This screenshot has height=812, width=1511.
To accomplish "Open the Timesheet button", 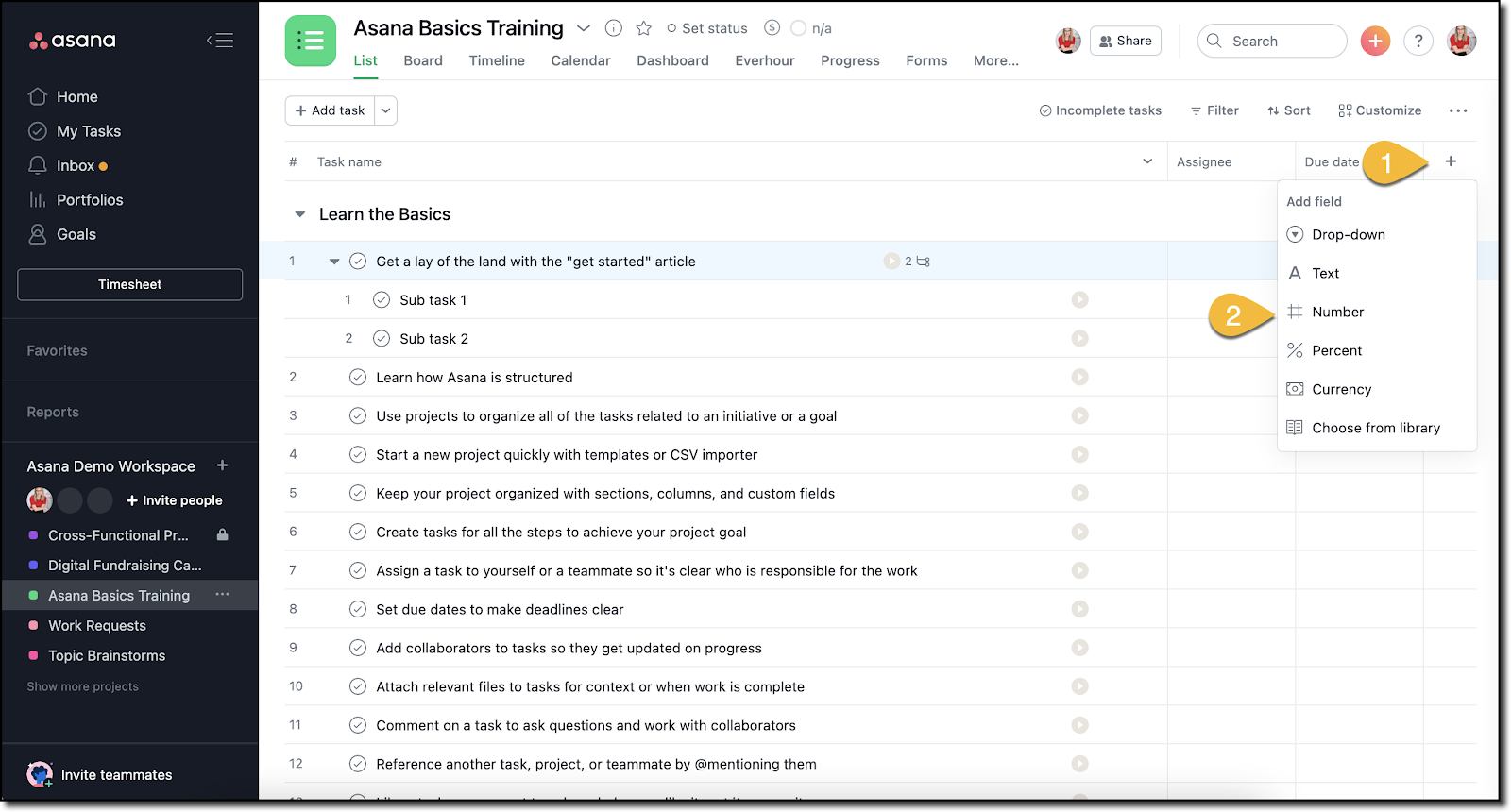I will [x=129, y=284].
